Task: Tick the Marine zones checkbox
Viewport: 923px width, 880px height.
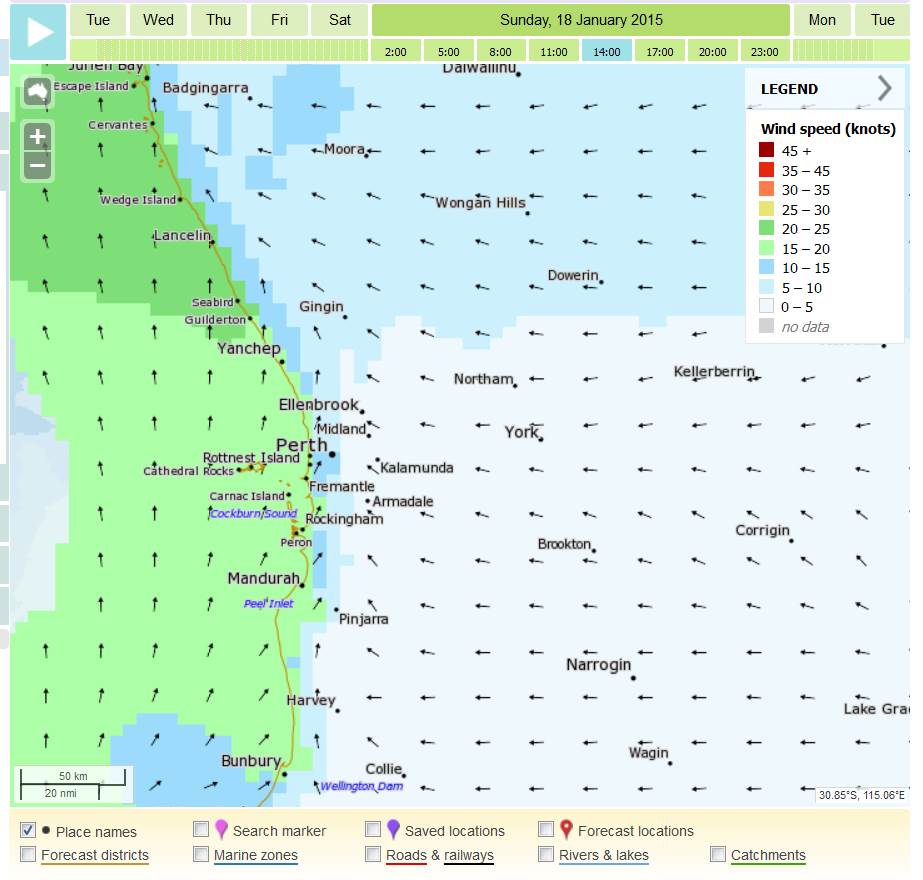Action: 201,855
